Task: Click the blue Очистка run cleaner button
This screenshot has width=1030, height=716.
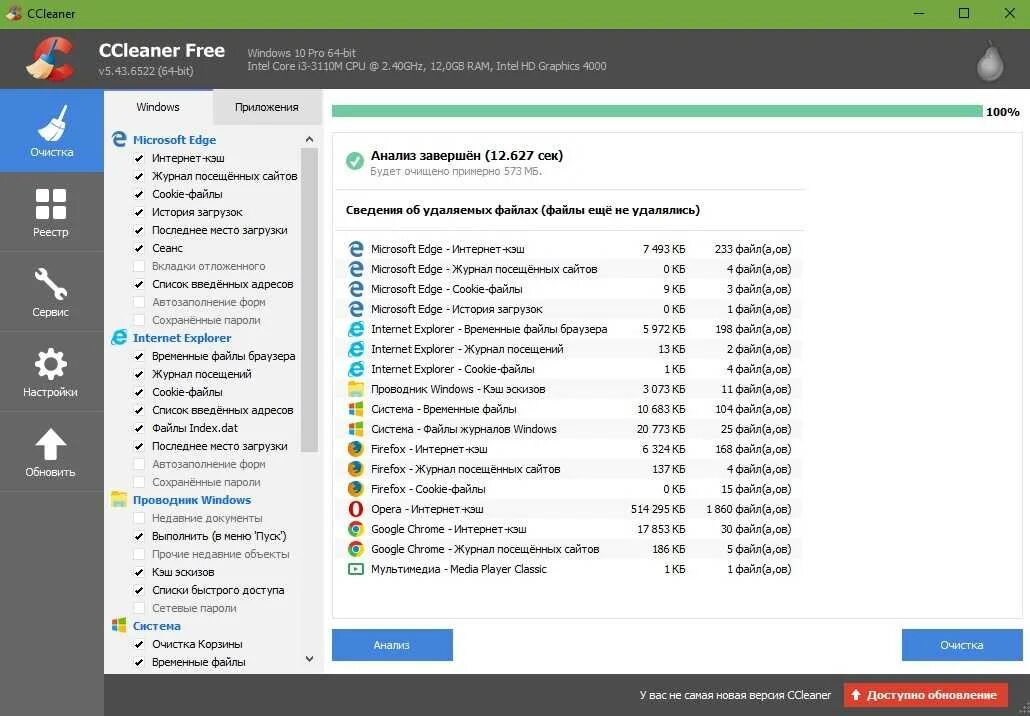Action: (x=962, y=645)
